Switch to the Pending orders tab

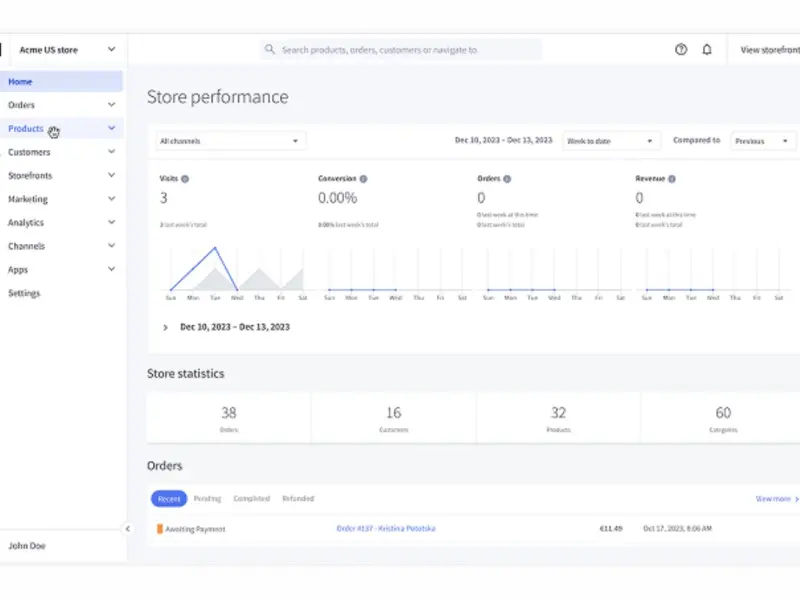208,498
